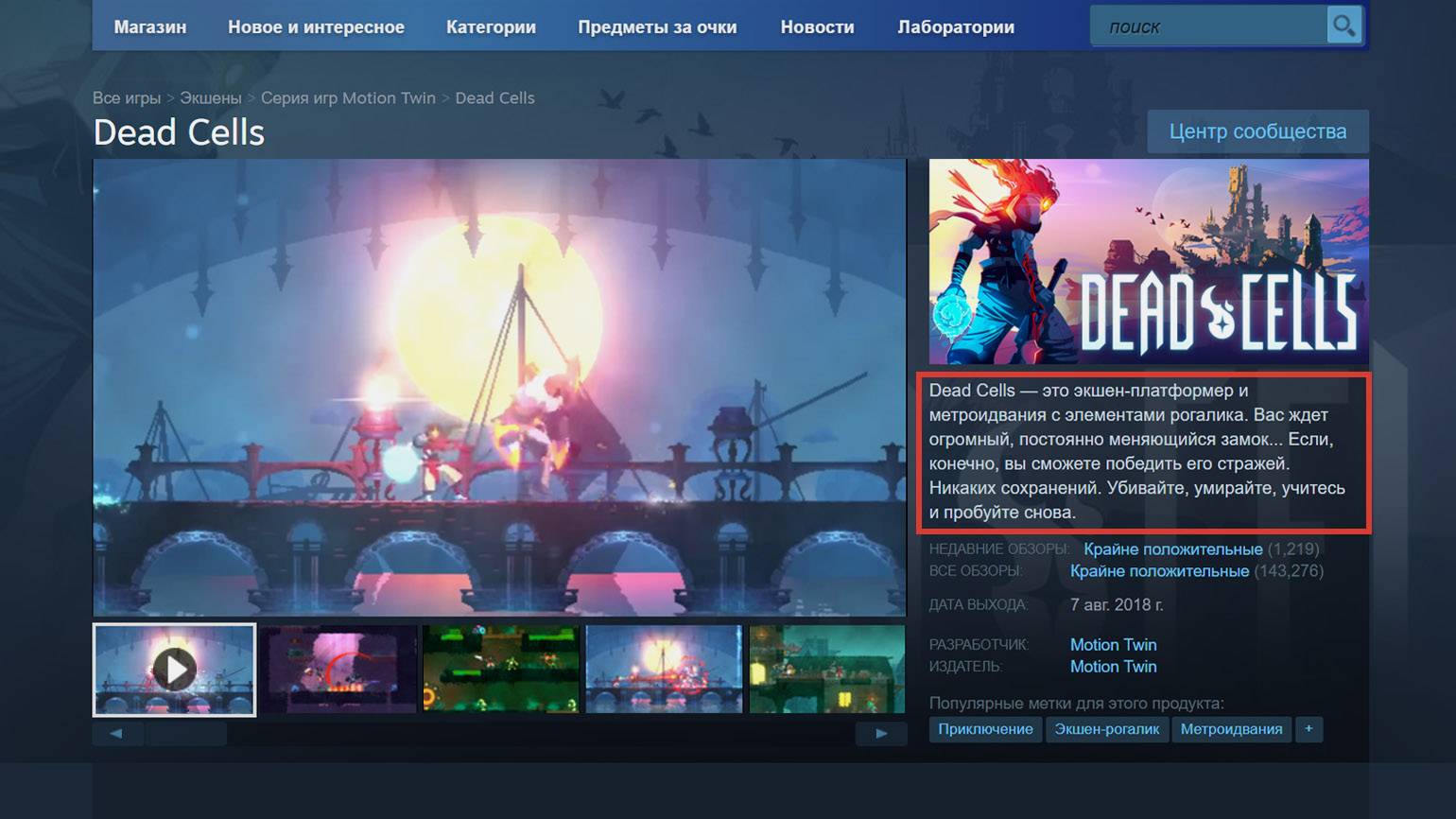Open Новое и интересное menu

point(316,27)
